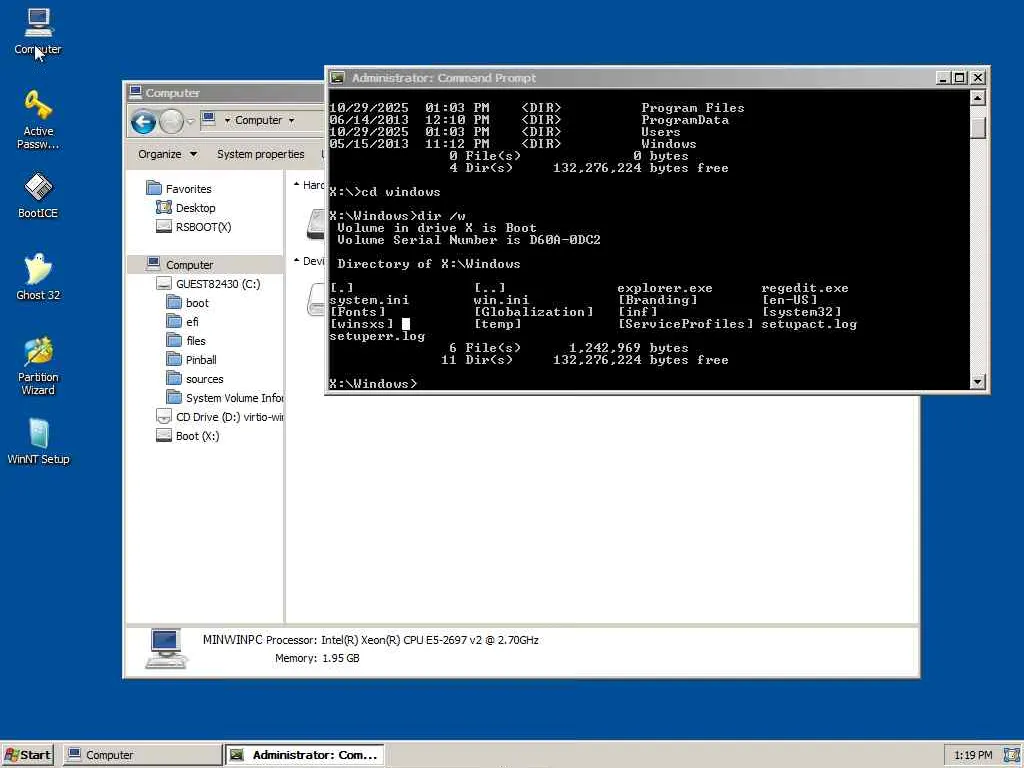Collapse the Devices group header
1024x768 pixels.
pos(296,261)
